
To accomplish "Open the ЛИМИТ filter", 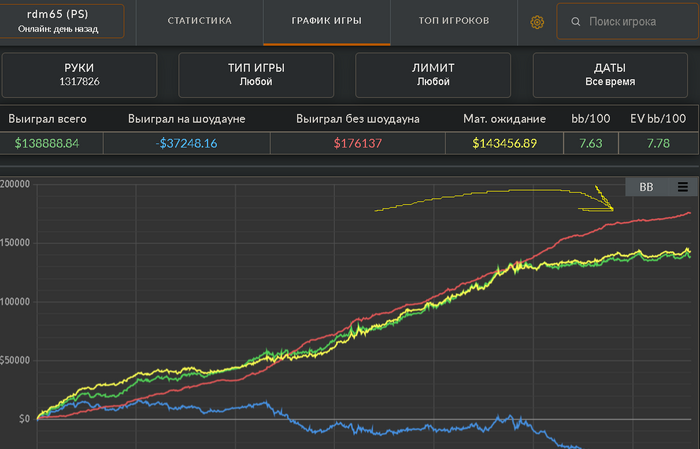I will pos(433,75).
